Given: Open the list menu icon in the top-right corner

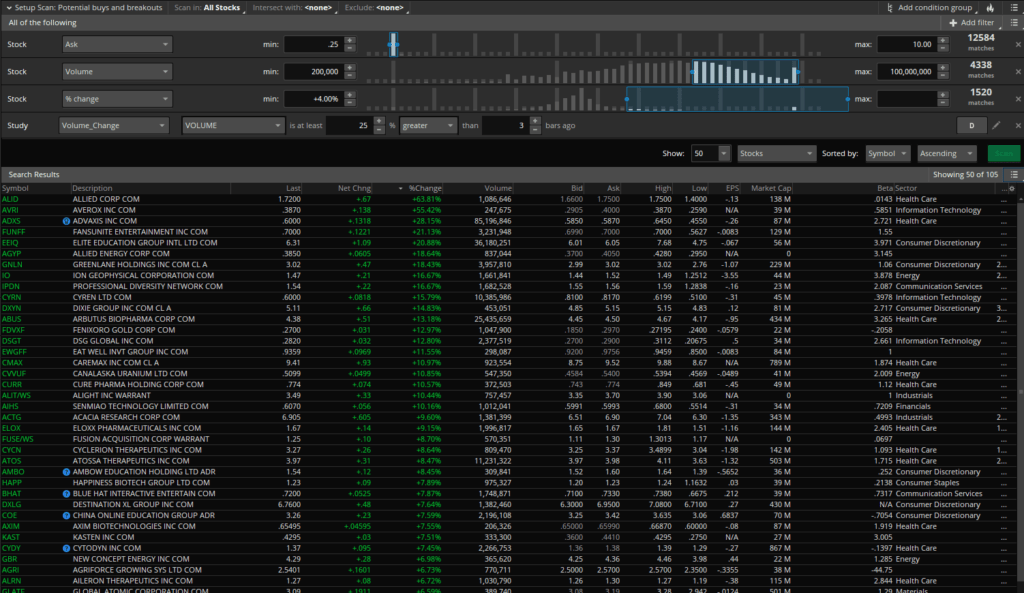Looking at the screenshot, I should click(x=1014, y=8).
